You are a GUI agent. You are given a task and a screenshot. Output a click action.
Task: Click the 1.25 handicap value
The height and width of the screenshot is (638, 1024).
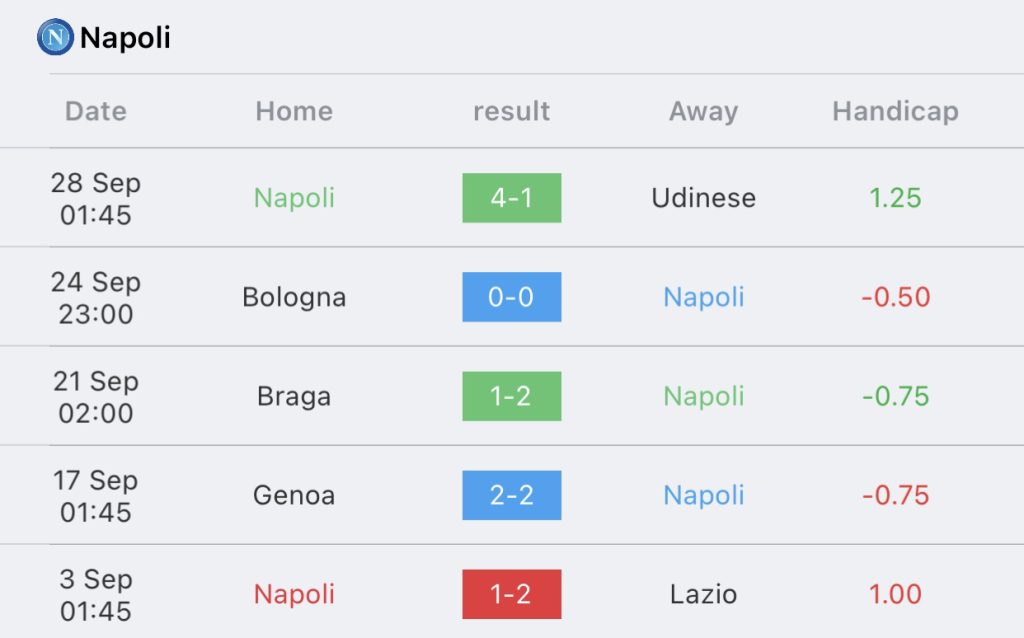[895, 198]
